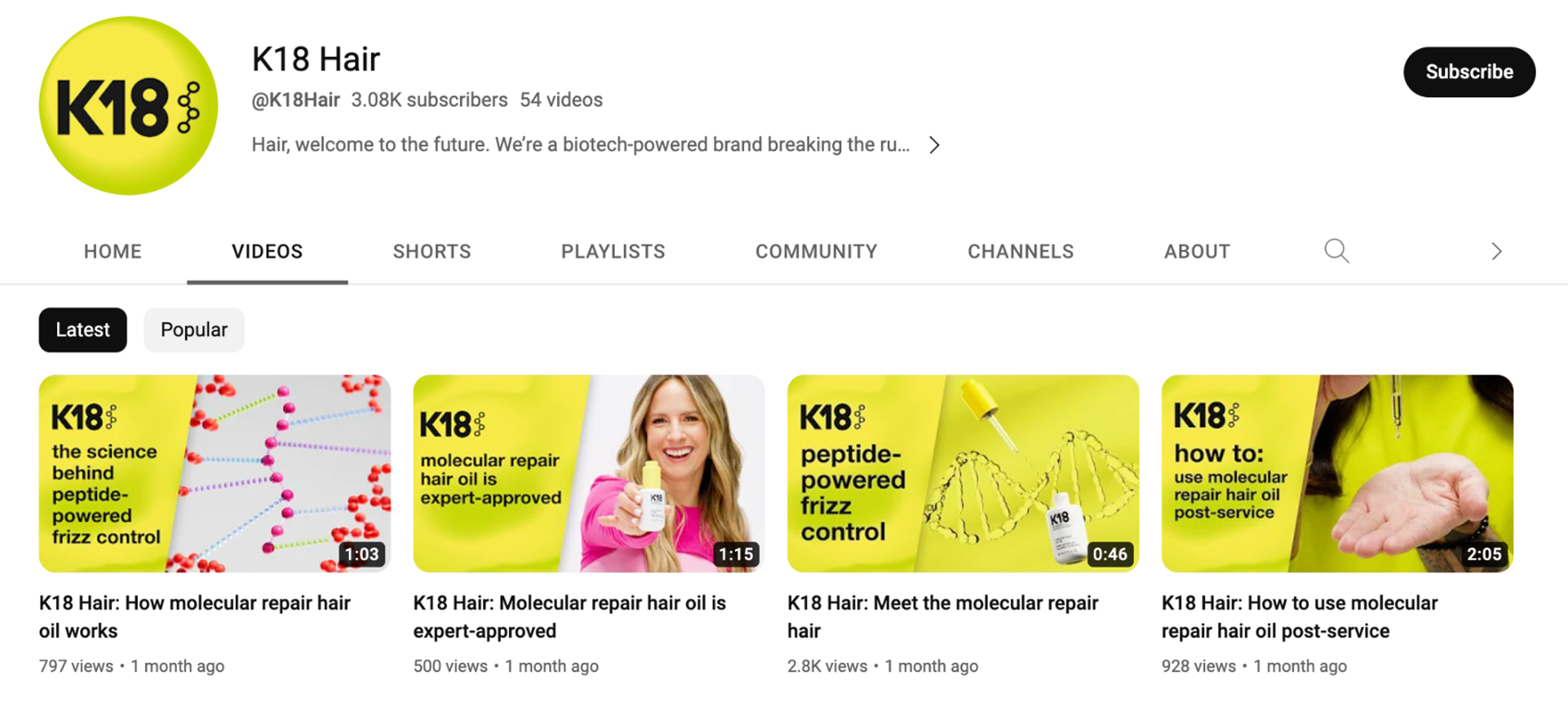
Task: Open 'How molecular repair hair oil works' title
Action: (x=195, y=617)
